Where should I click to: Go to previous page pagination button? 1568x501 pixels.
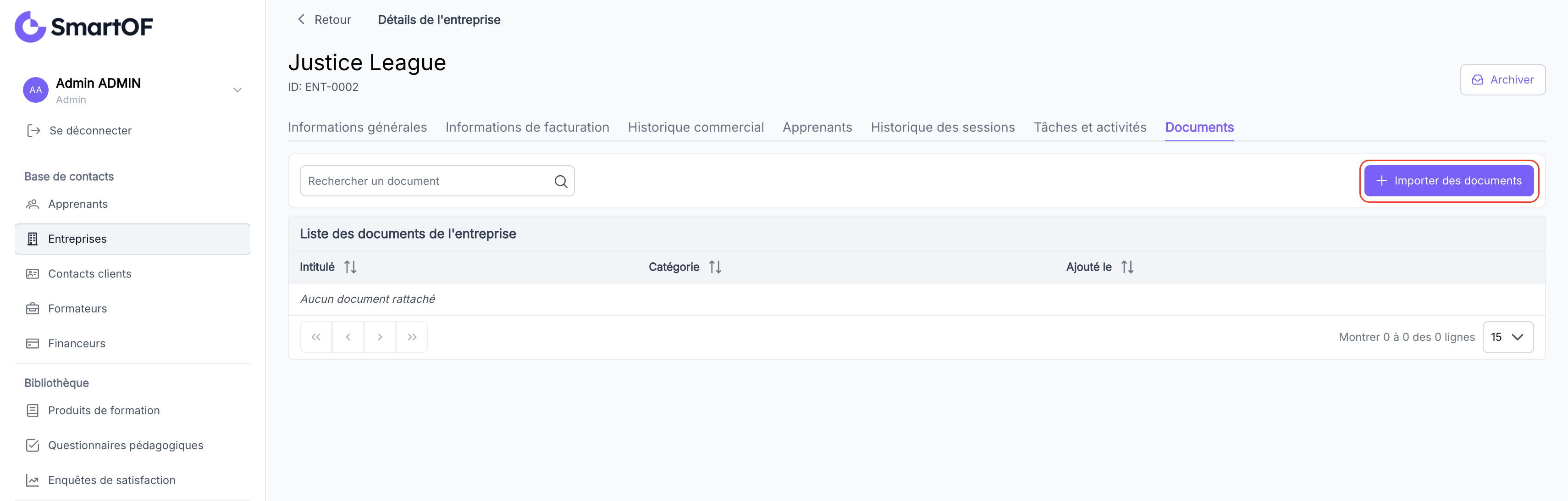(348, 337)
